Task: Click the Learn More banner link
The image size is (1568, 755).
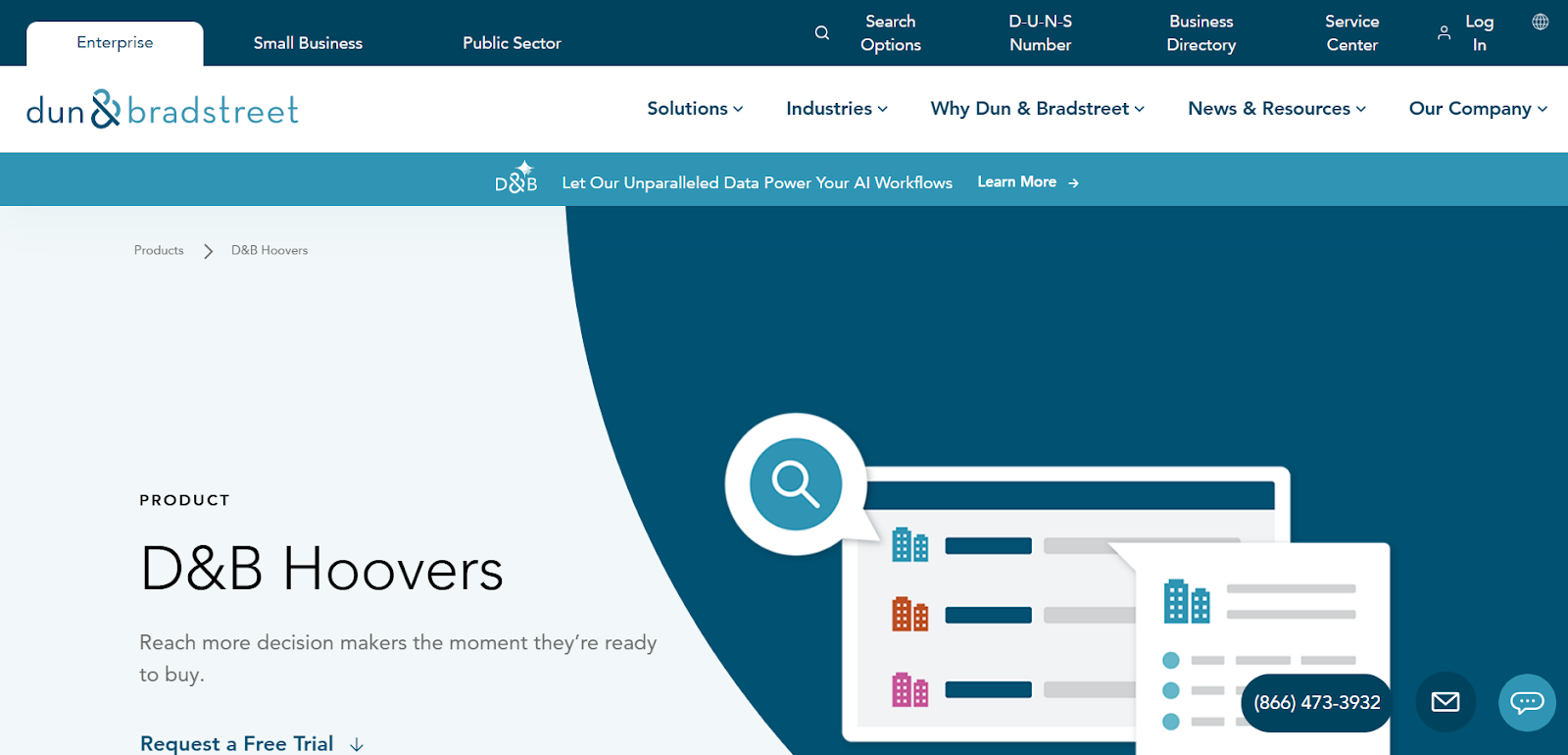Action: tap(1027, 182)
